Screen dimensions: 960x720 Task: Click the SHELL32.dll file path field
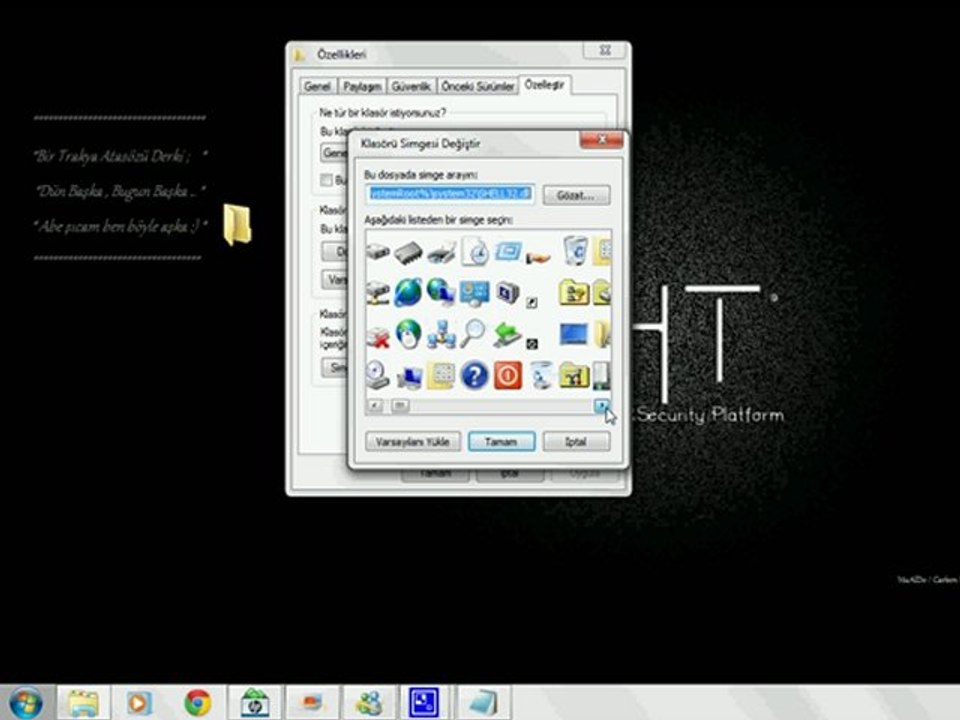coord(450,194)
